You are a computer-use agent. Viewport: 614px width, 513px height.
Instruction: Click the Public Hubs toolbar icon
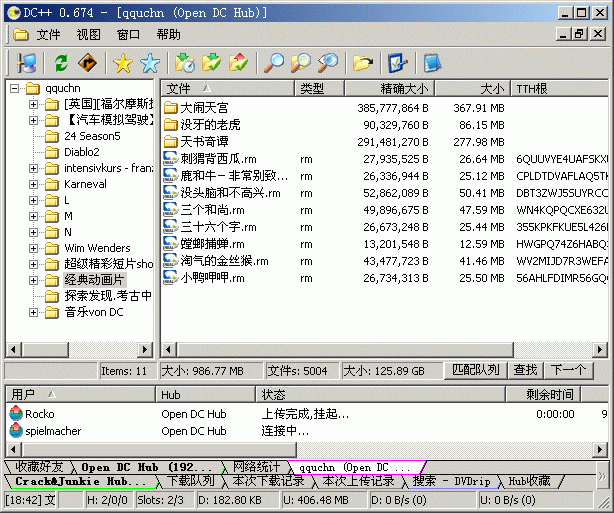click(26, 63)
